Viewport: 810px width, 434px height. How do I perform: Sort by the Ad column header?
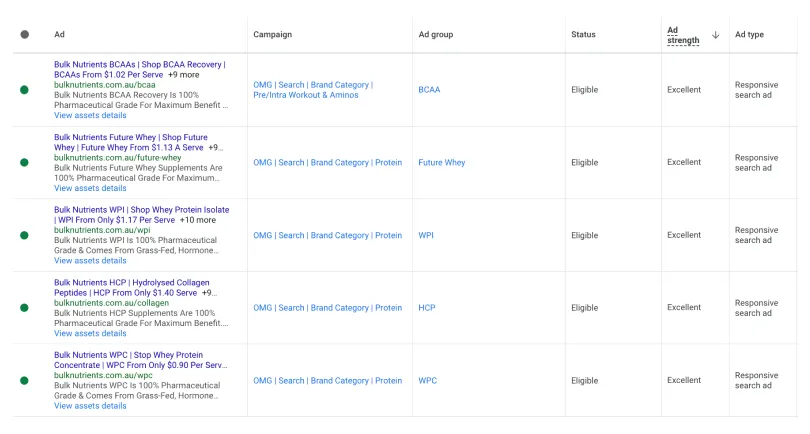59,35
